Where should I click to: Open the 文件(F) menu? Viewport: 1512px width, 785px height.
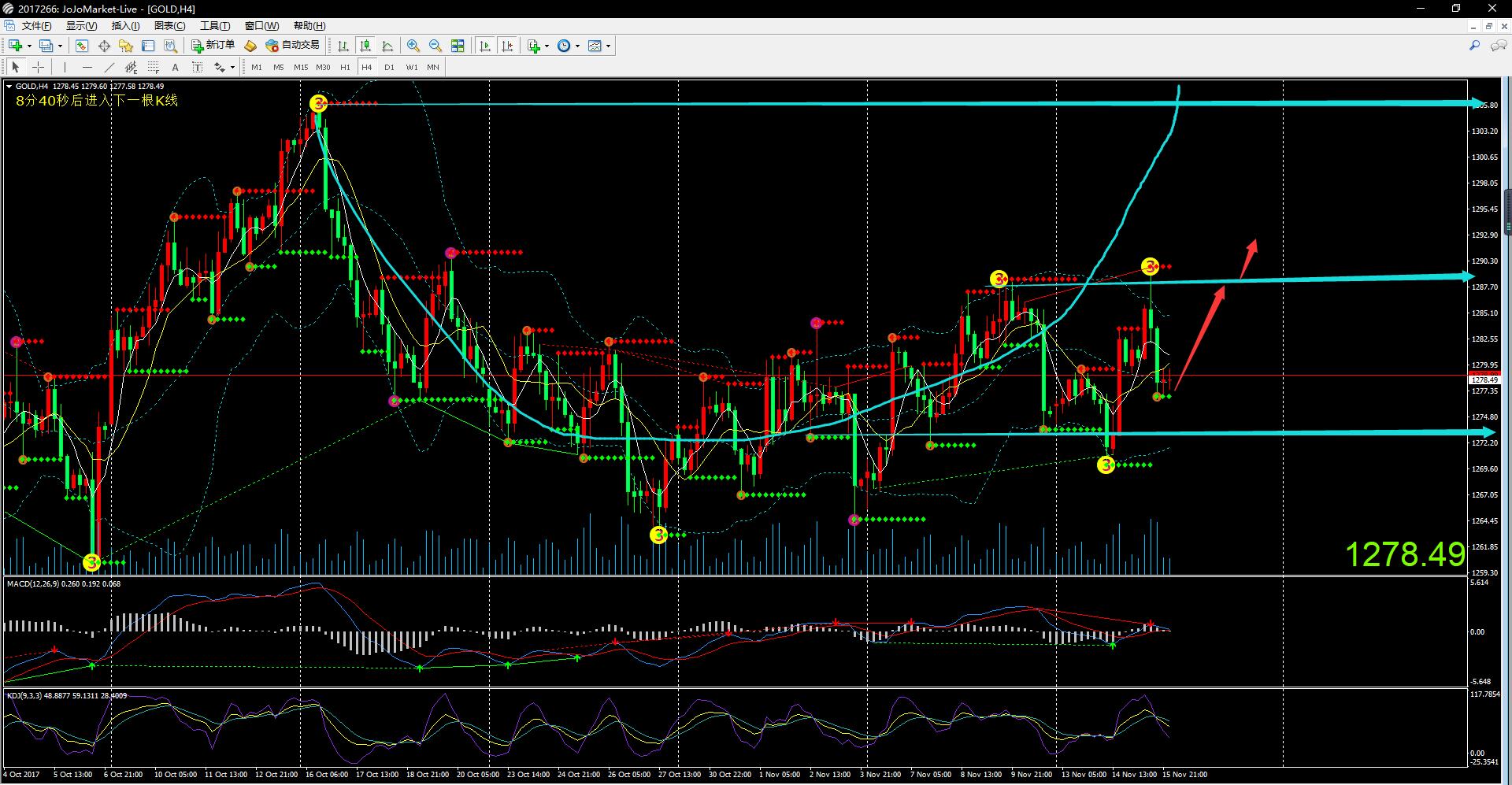[x=35, y=26]
